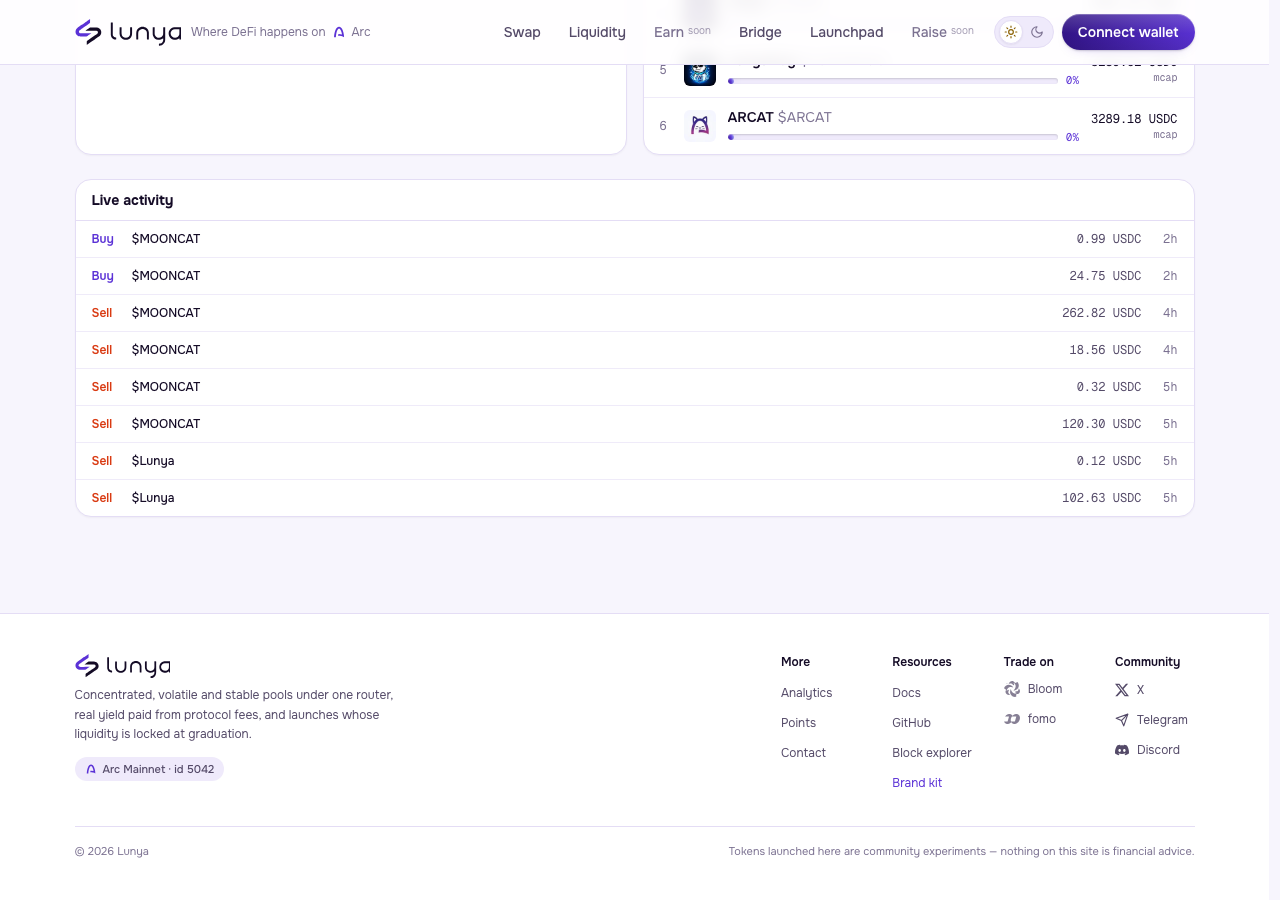Open the 24.75 USDC $MOONCAT buy row
The image size is (1280, 900).
[x=635, y=276]
